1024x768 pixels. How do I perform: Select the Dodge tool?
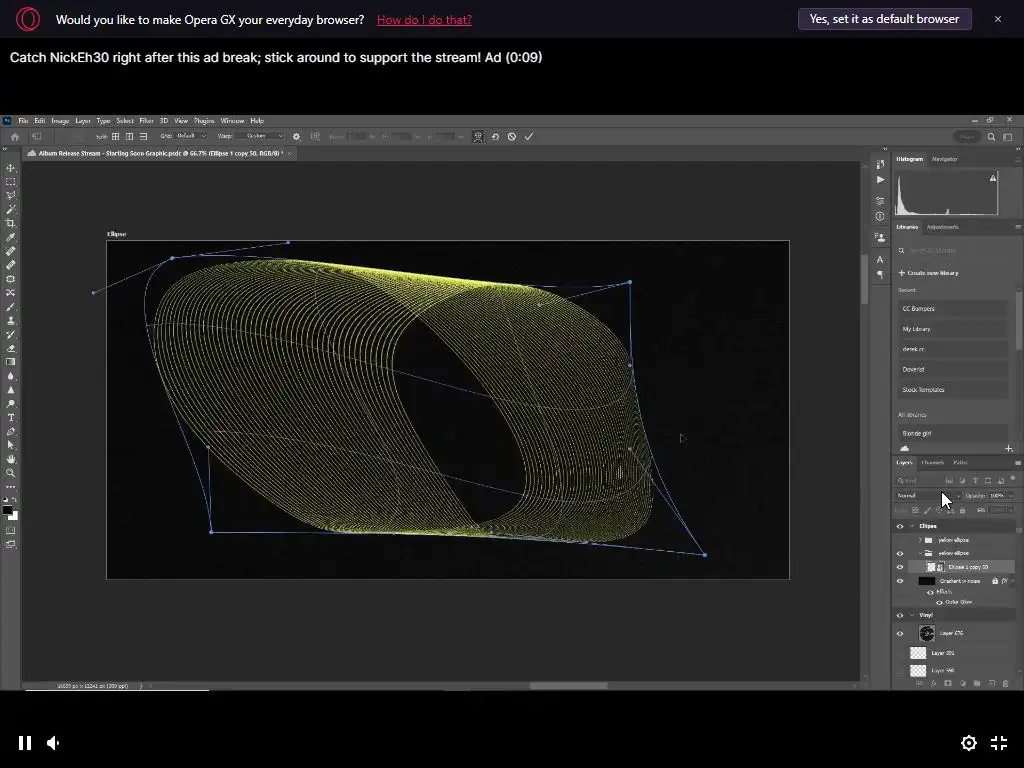click(10, 404)
